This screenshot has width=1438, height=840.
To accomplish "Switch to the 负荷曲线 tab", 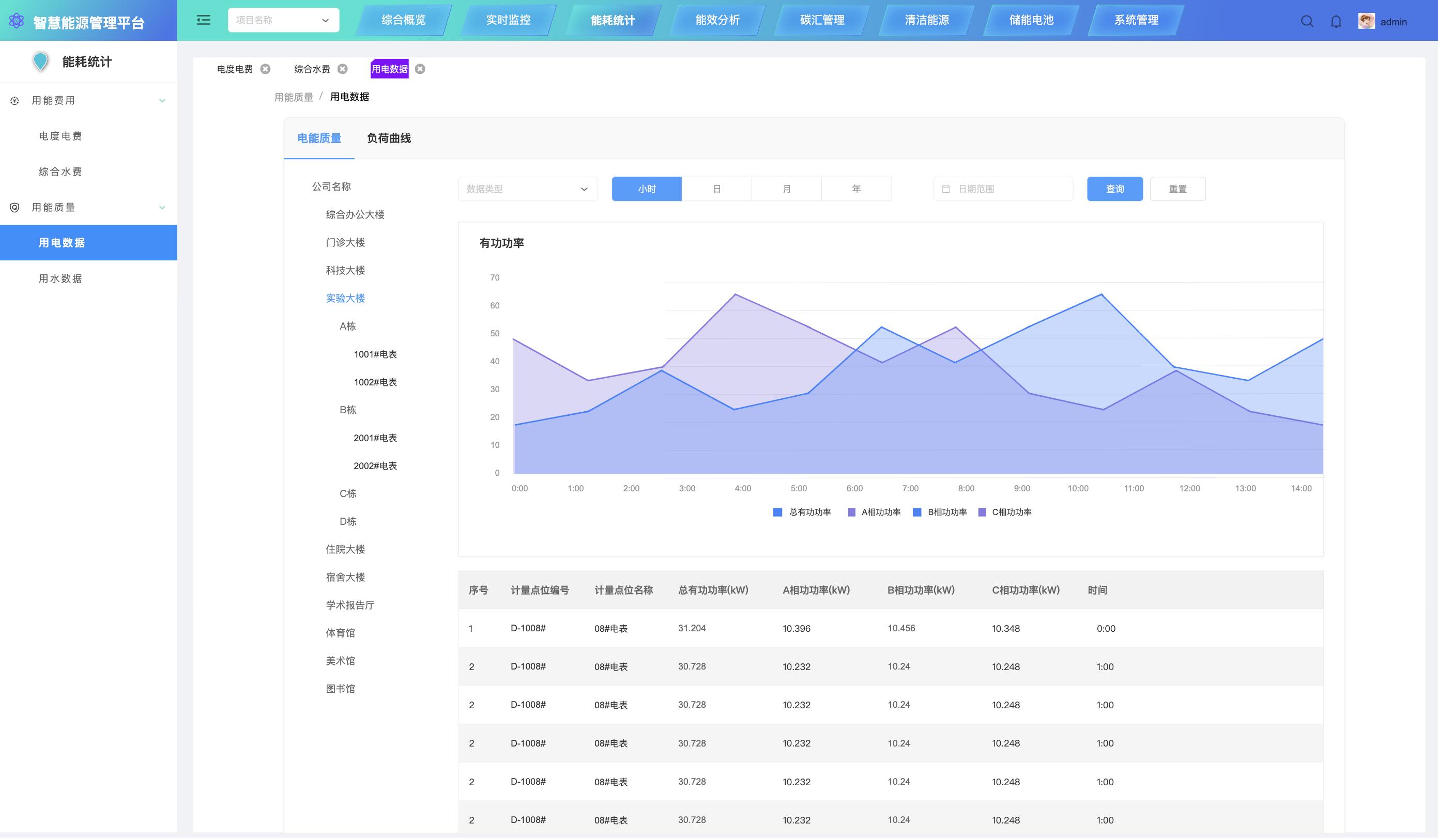I will click(389, 138).
